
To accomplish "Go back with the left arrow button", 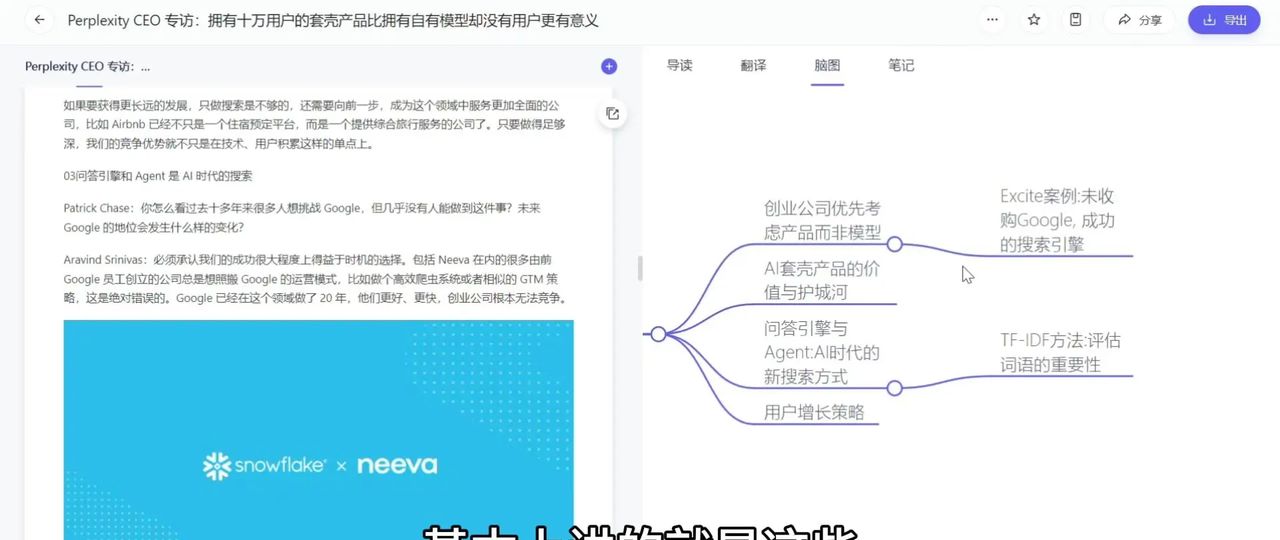I will (x=40, y=20).
